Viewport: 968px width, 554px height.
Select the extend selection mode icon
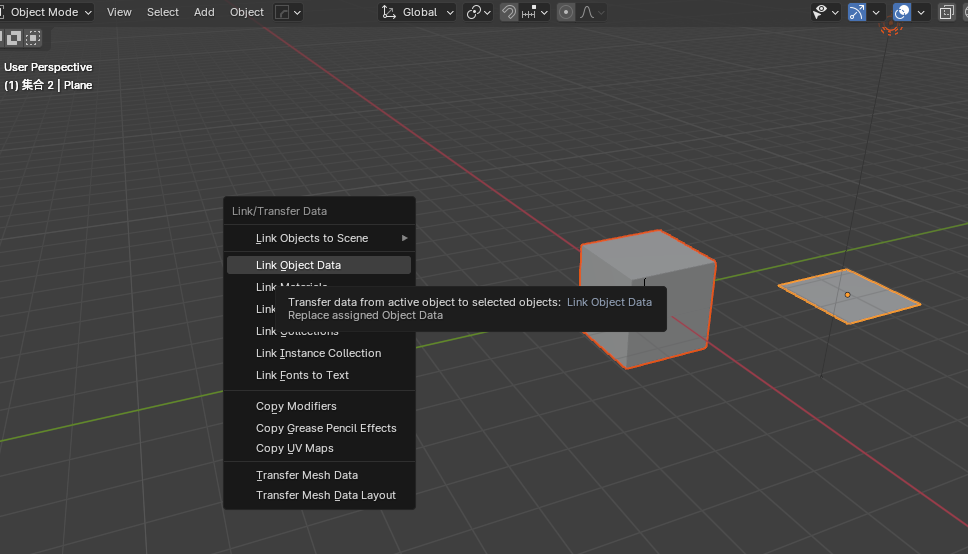click(x=14, y=38)
